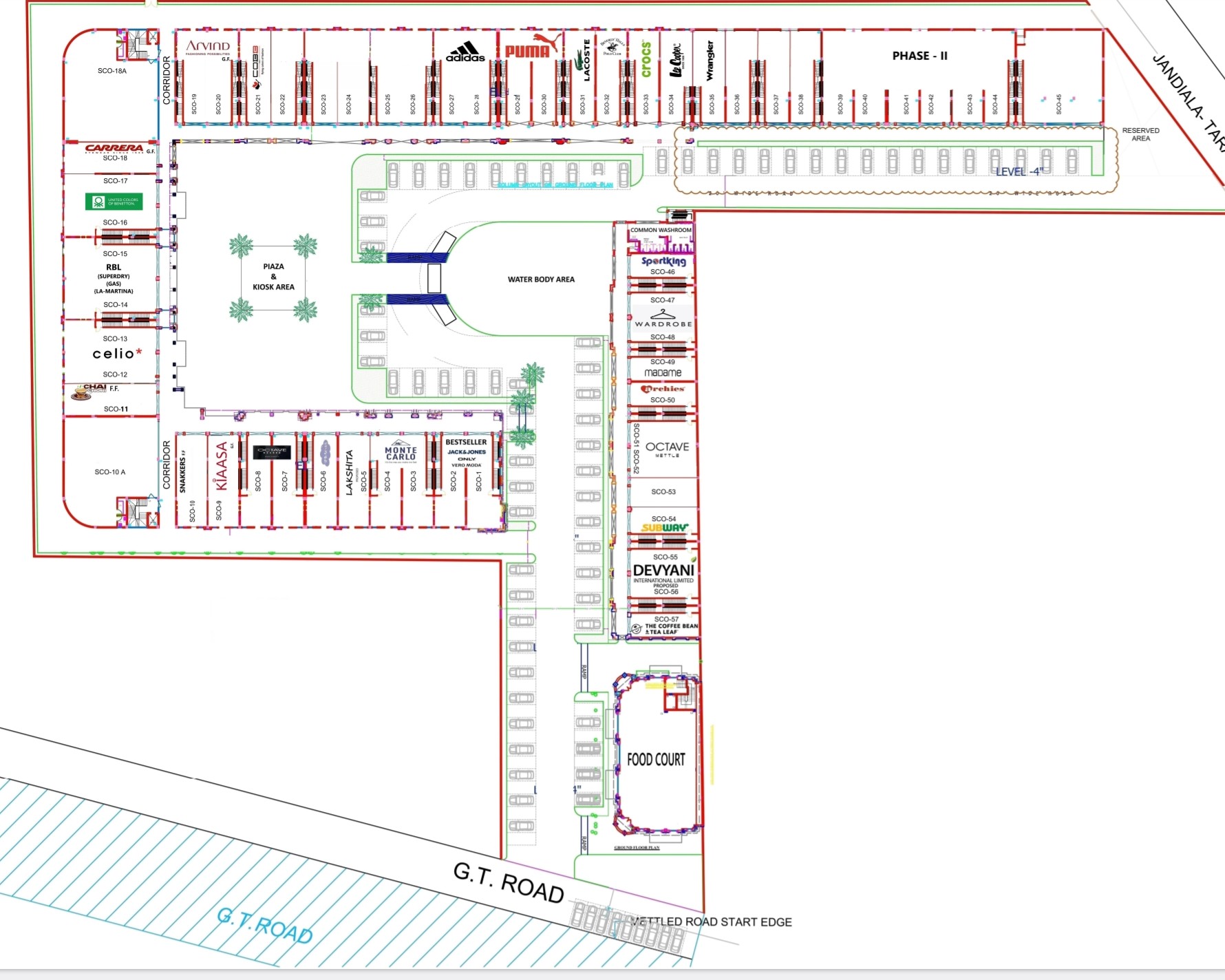Click the Chai cup logo near SCO-12
This screenshot has height=980, width=1225.
coord(88,391)
